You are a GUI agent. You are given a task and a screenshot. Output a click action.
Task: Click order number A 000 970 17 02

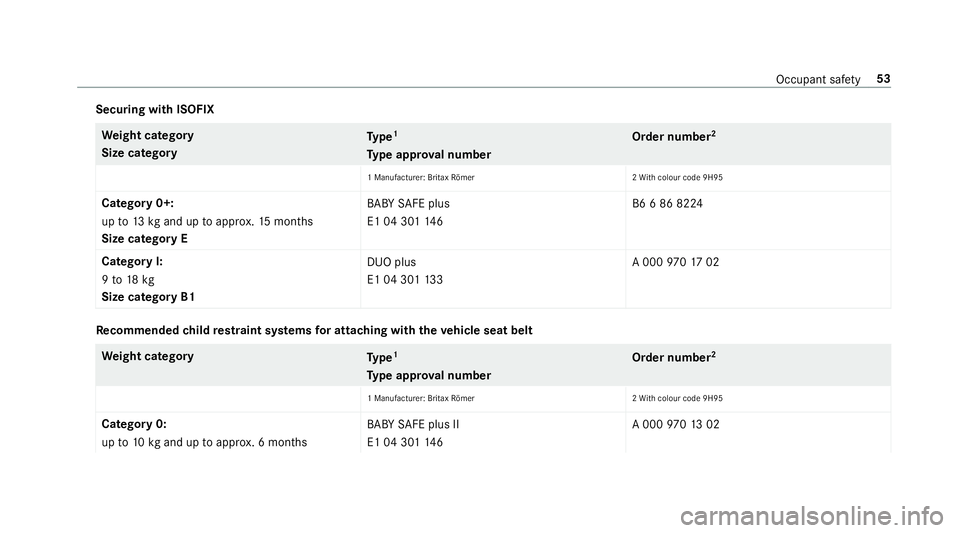pos(675,262)
